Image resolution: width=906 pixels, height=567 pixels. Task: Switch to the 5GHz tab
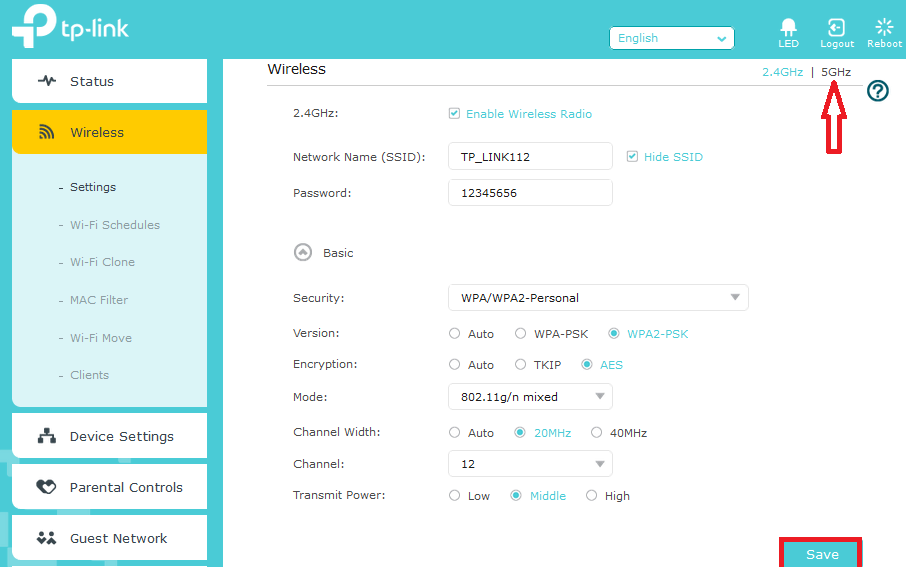(836, 72)
